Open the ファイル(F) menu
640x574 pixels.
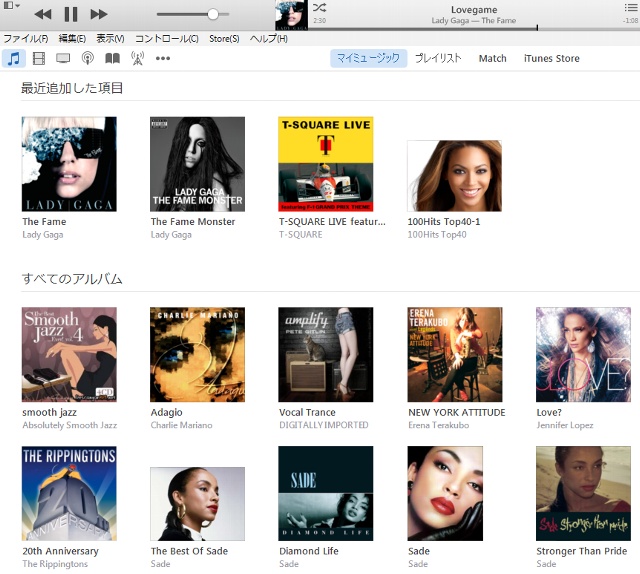coord(26,39)
